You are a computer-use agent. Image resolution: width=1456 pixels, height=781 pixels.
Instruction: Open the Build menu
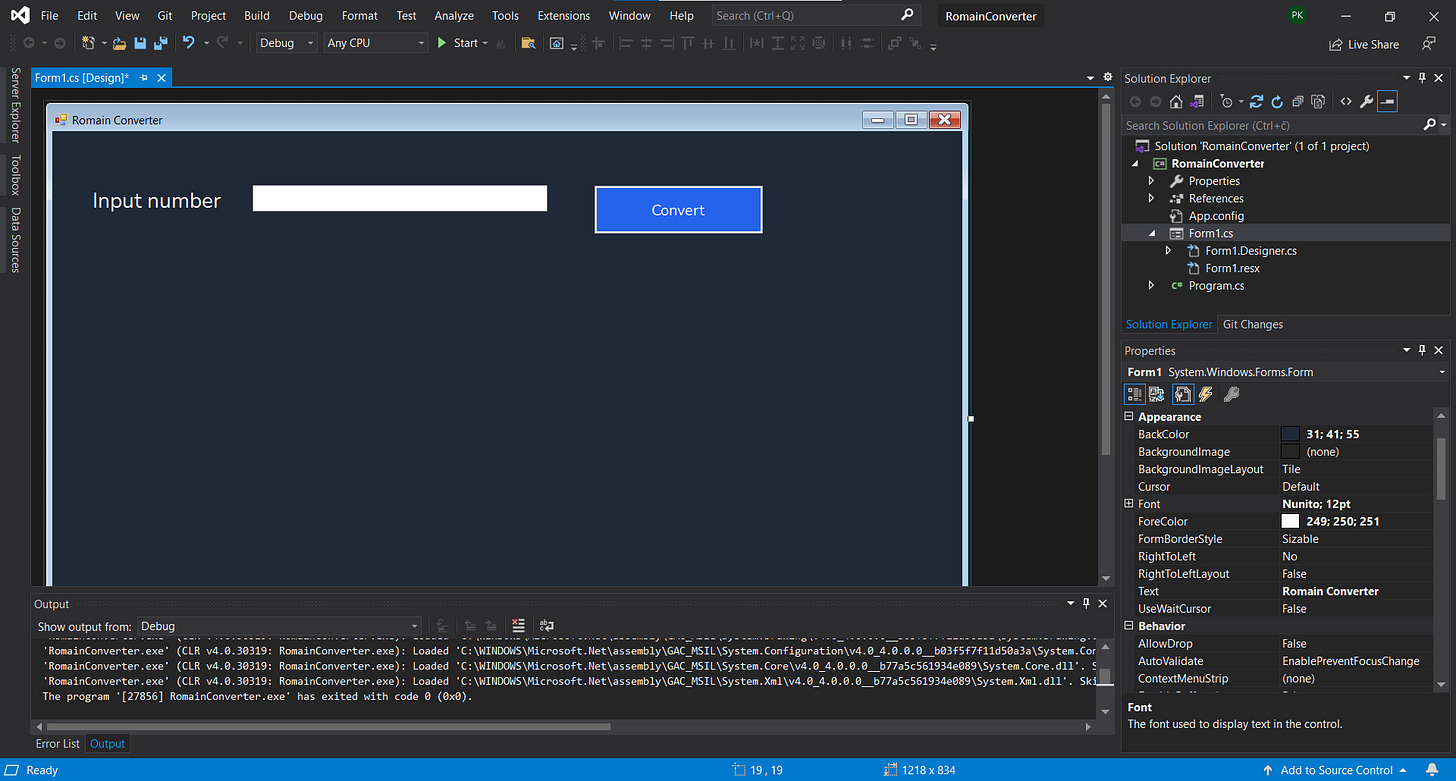(257, 16)
